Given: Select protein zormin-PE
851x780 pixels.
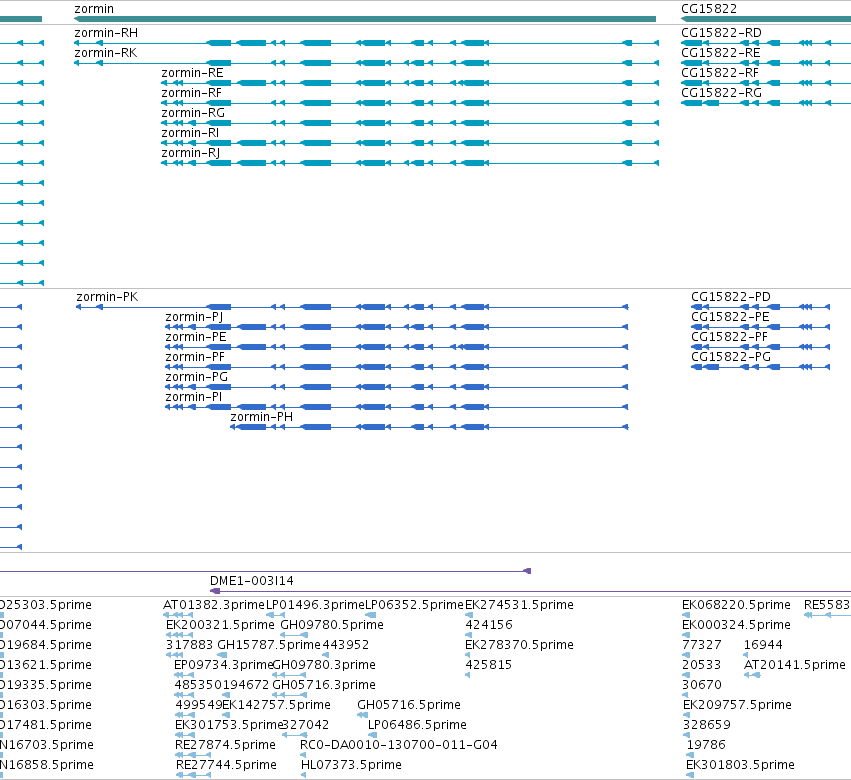Looking at the screenshot, I should click(195, 338).
